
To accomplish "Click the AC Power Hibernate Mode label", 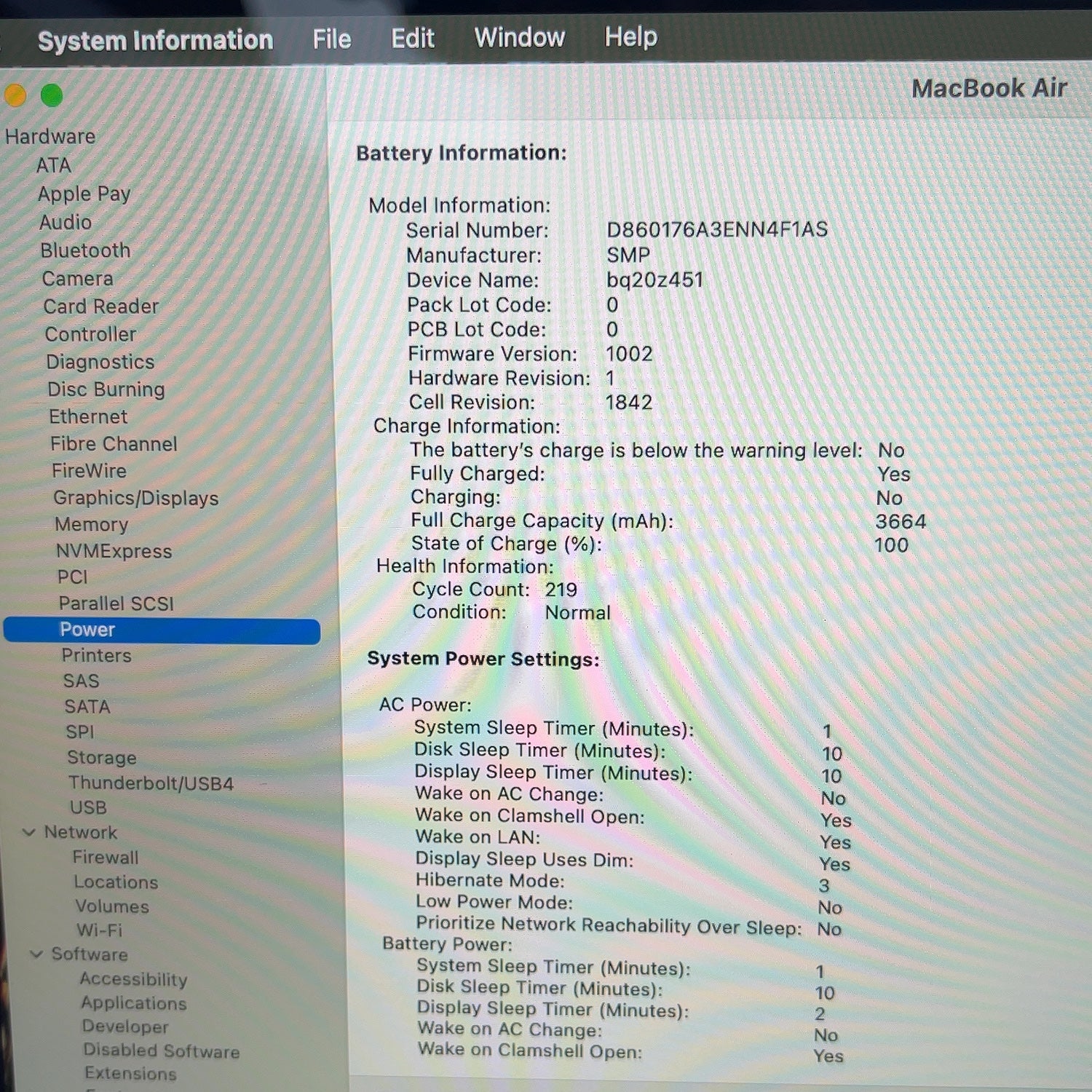I will click(x=491, y=880).
